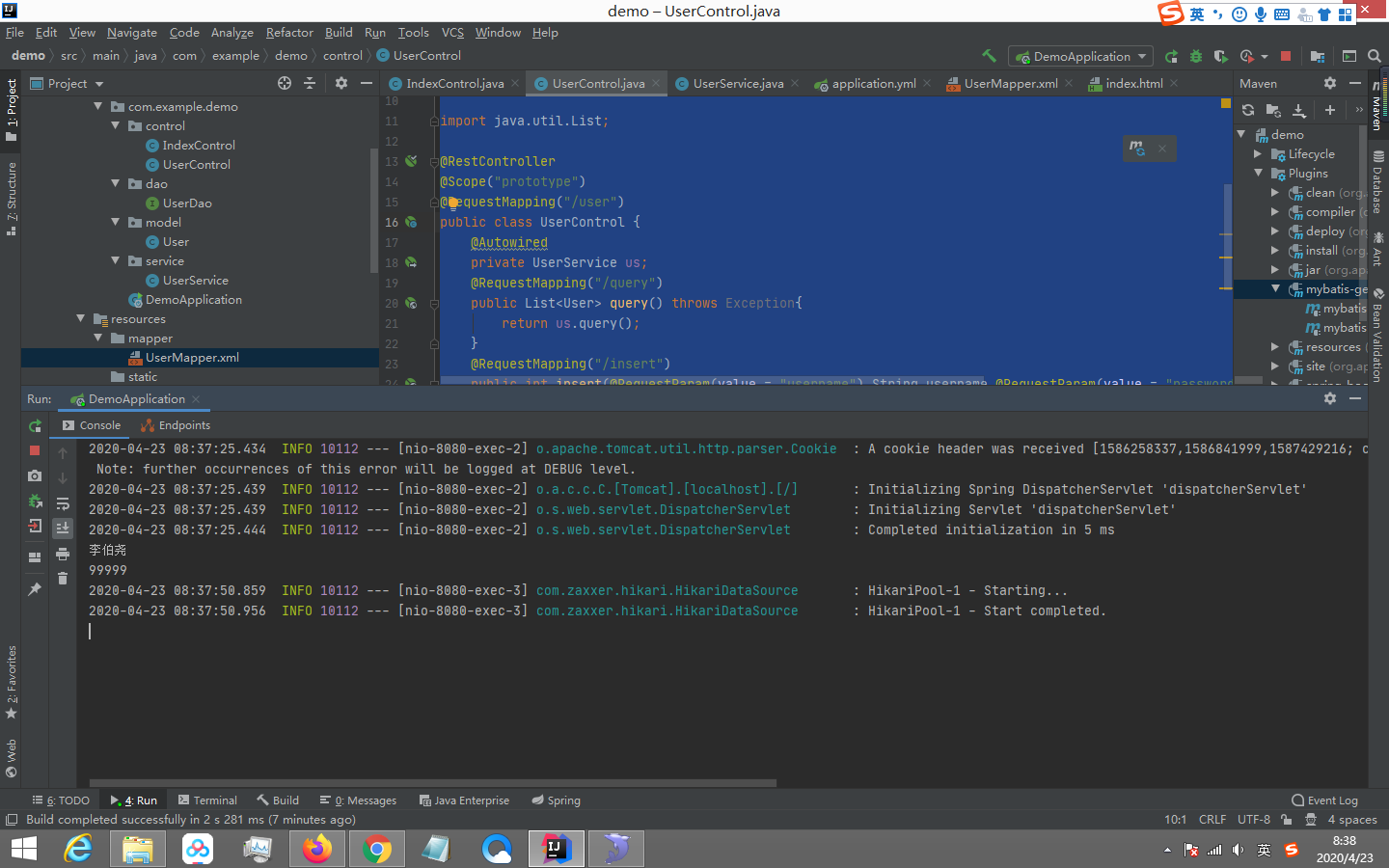Screen dimensions: 1389x868
Task: Open Project panel gear options
Action: coord(340,83)
